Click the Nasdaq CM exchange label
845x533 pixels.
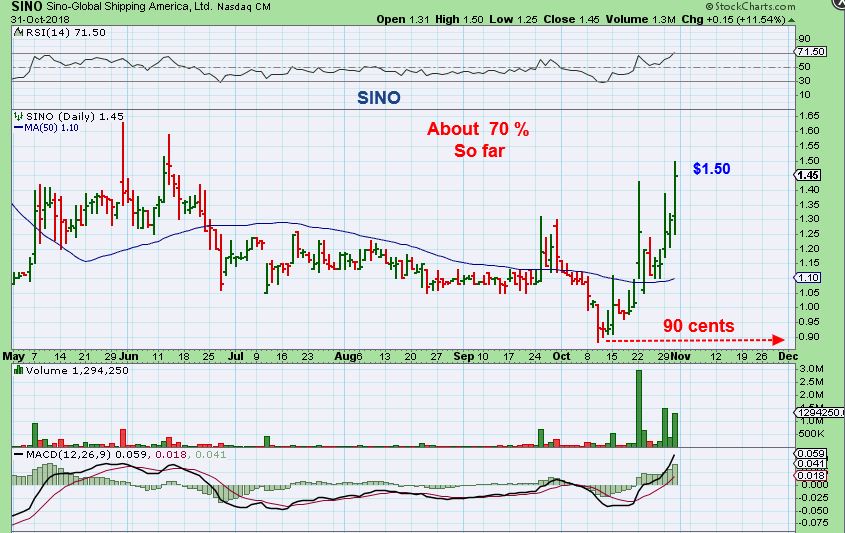[244, 7]
